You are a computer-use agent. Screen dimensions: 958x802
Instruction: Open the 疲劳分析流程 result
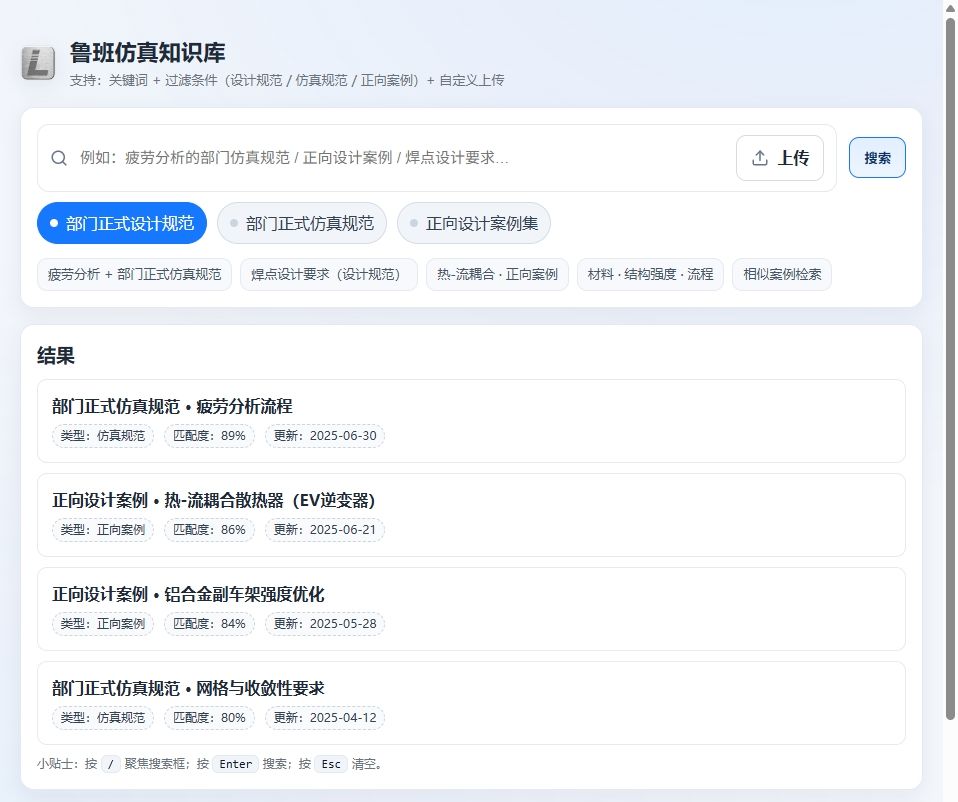(471, 406)
